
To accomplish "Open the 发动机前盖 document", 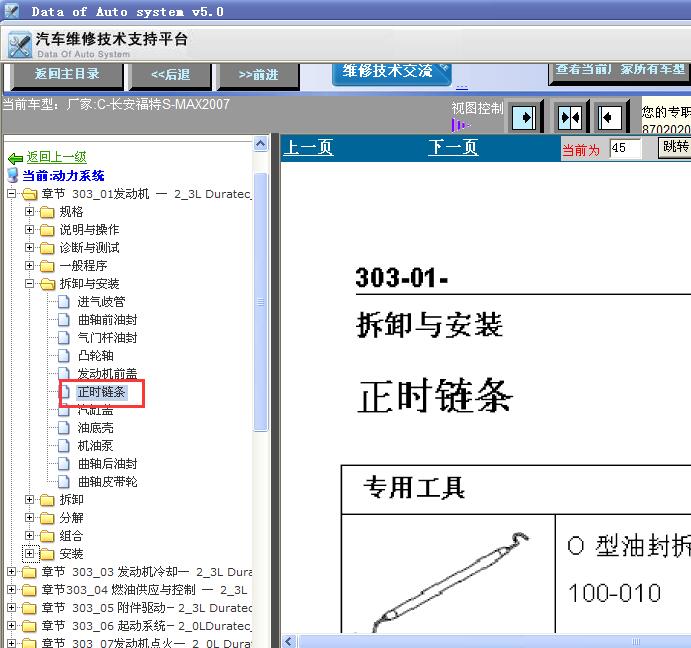I will [108, 374].
